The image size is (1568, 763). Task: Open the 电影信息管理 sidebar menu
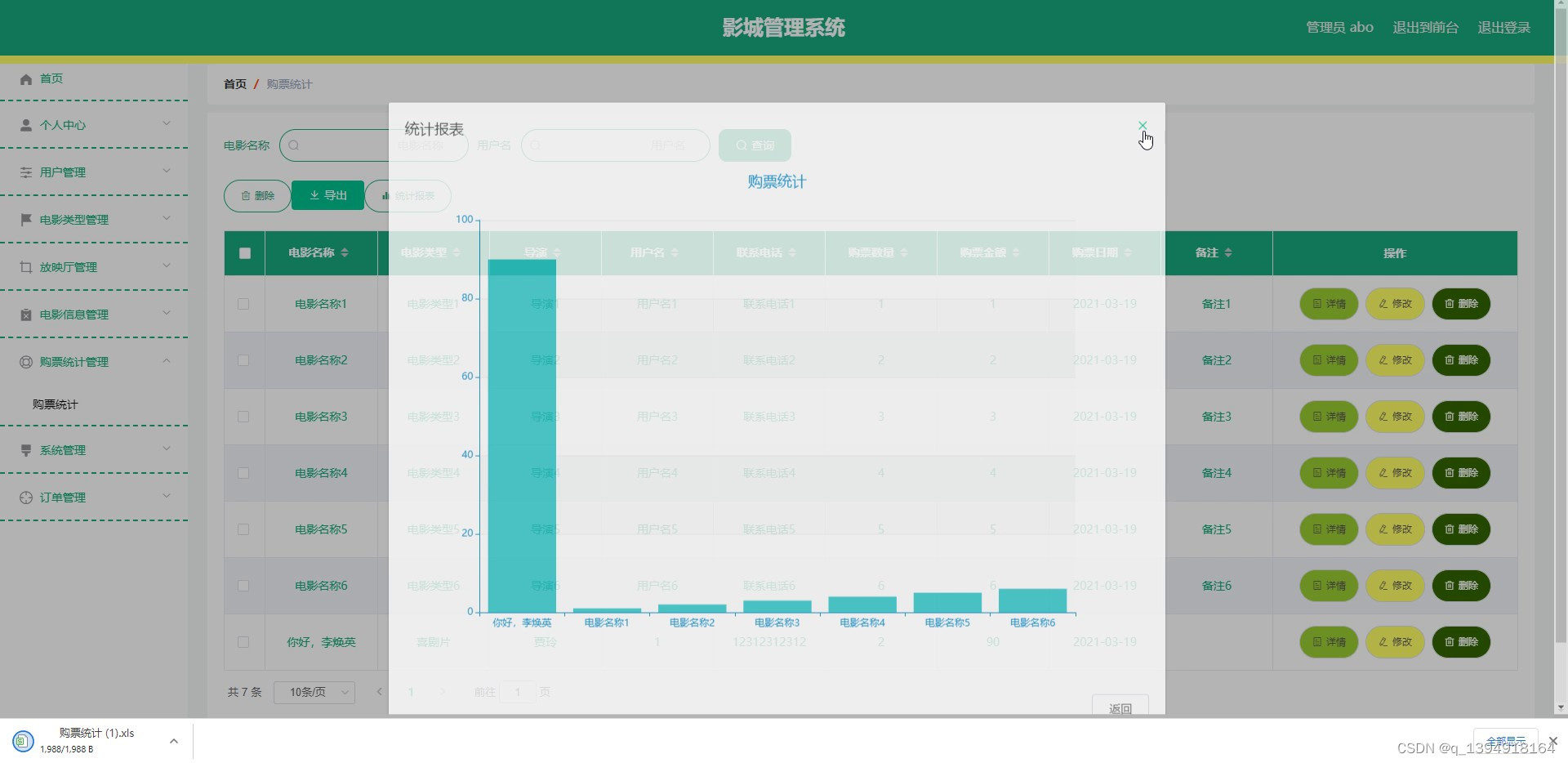[x=94, y=315]
